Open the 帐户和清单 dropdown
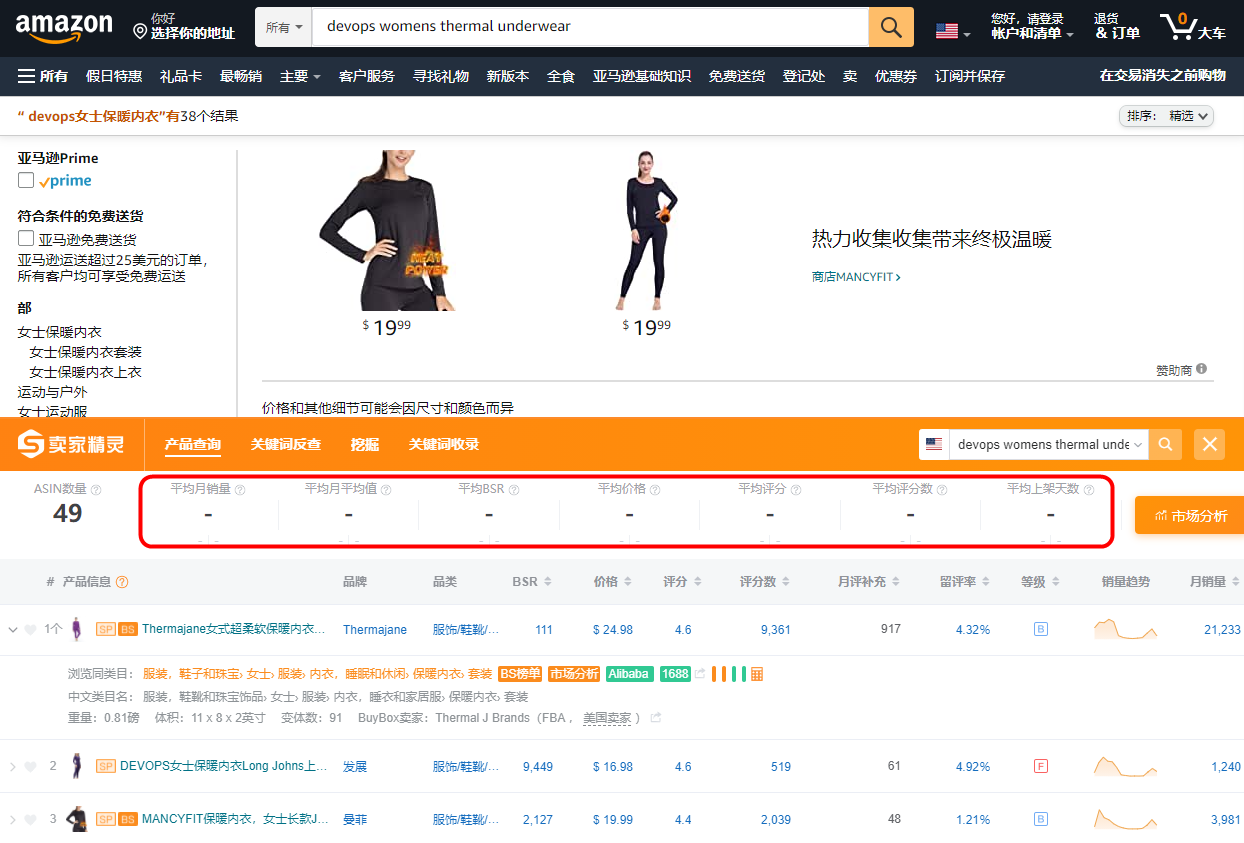This screenshot has height=843, width=1244. [x=1032, y=27]
